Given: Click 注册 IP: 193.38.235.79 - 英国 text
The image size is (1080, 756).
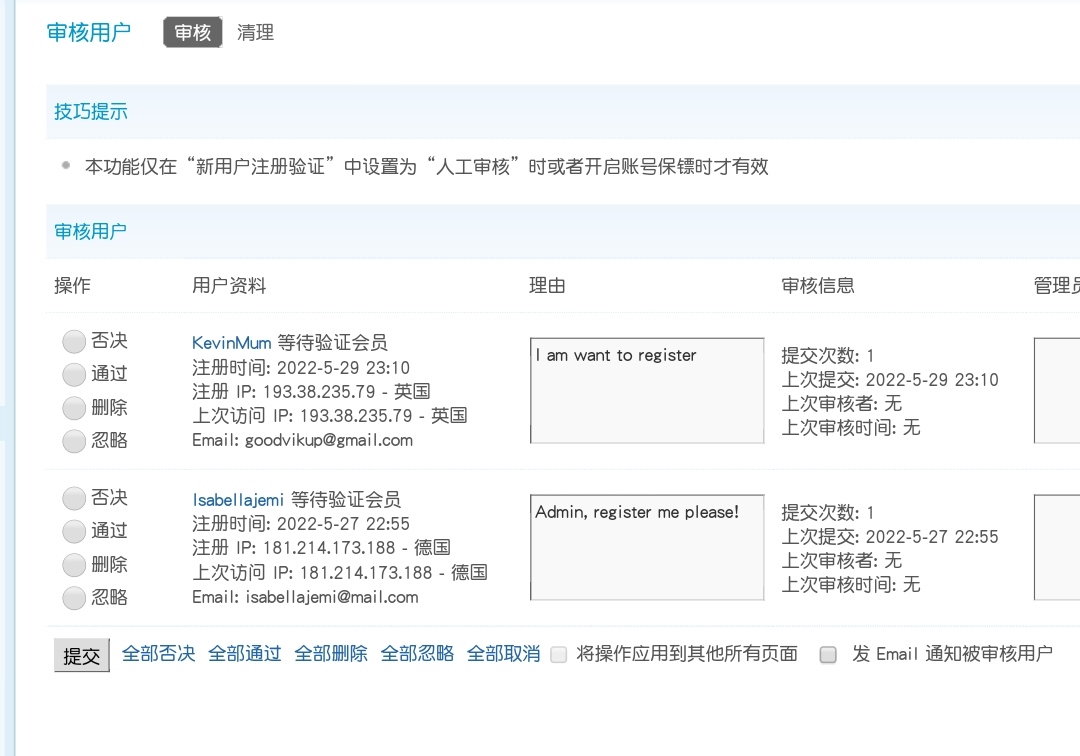Looking at the screenshot, I should [311, 392].
